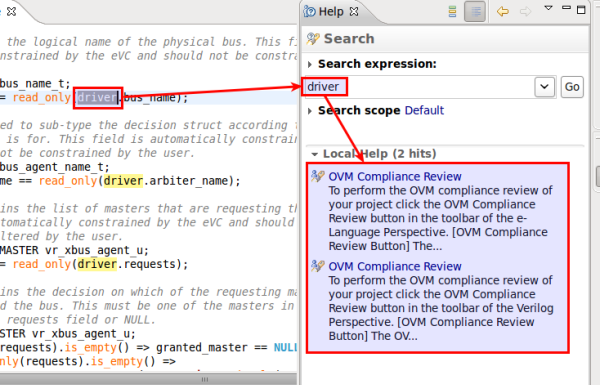This screenshot has width=600, height=385.
Task: Open the search expression history dropdown
Action: (545, 87)
